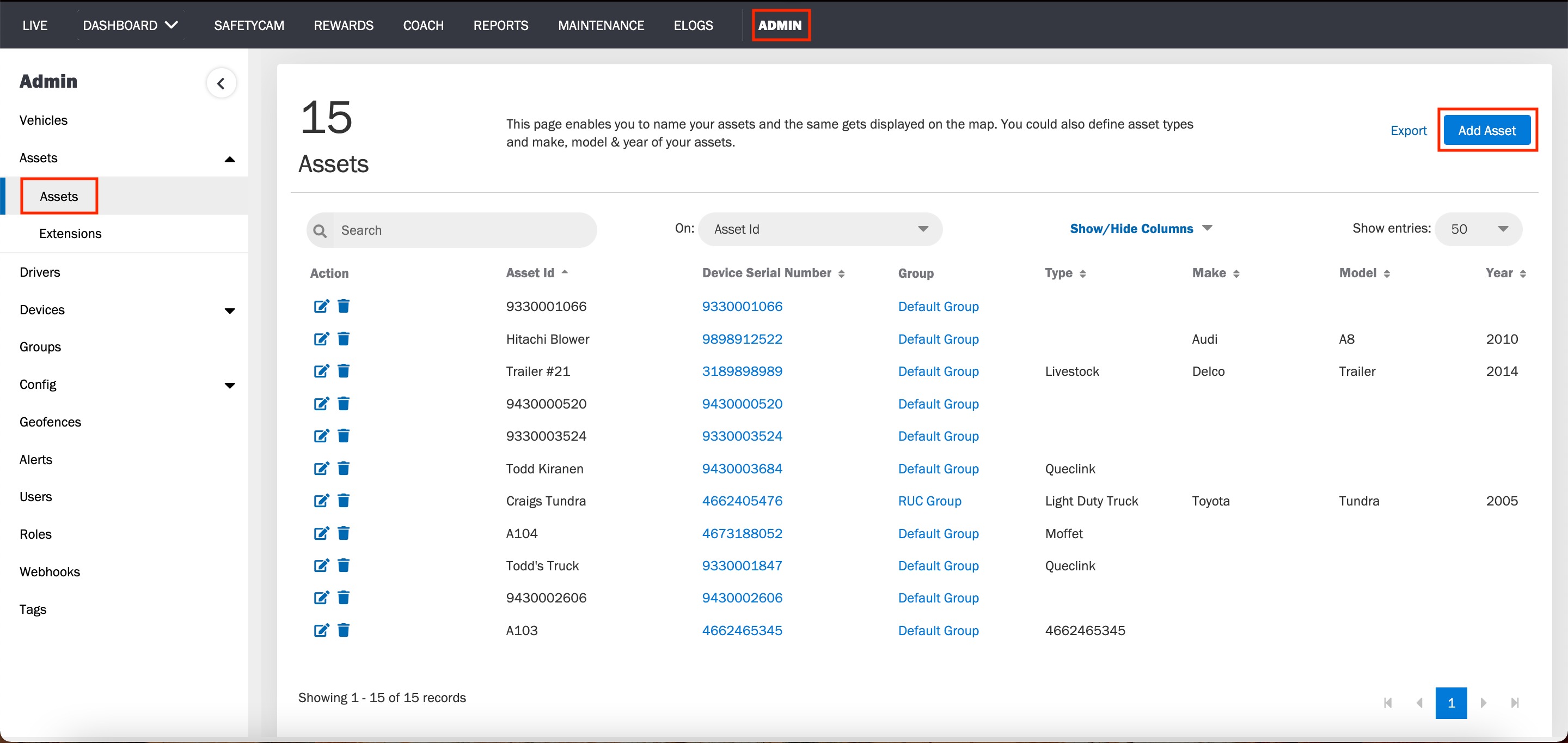Collapse the Admin sidebar with the chevron
The height and width of the screenshot is (743, 1568).
click(221, 83)
